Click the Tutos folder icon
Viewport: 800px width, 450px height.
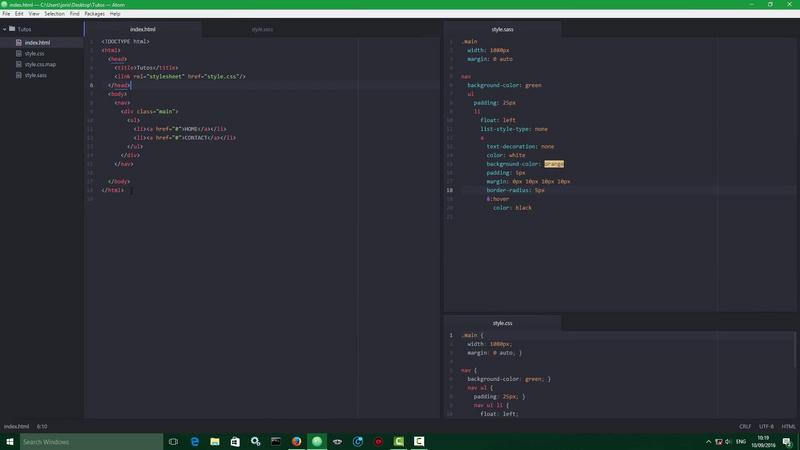point(12,29)
